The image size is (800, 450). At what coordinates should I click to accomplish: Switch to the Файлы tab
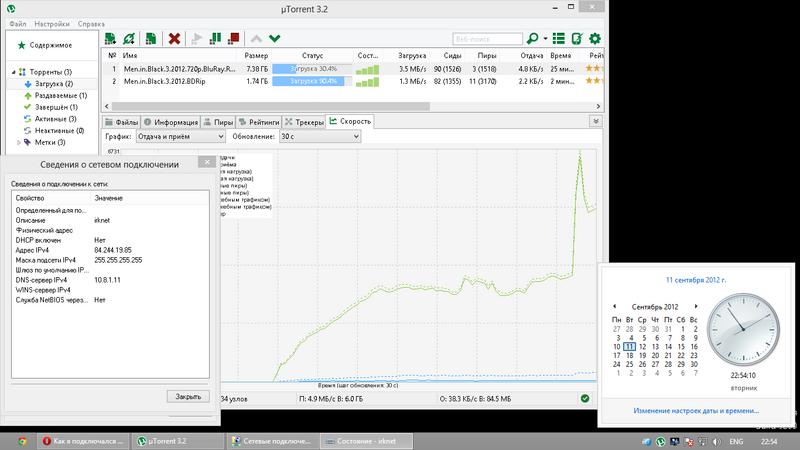[x=121, y=122]
